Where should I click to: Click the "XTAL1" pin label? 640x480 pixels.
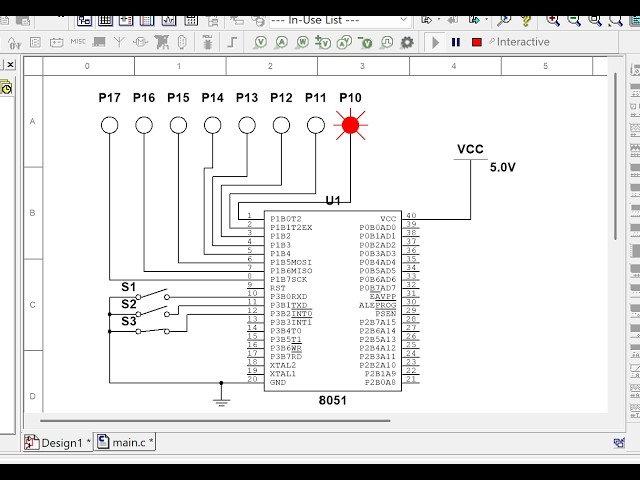(x=283, y=373)
